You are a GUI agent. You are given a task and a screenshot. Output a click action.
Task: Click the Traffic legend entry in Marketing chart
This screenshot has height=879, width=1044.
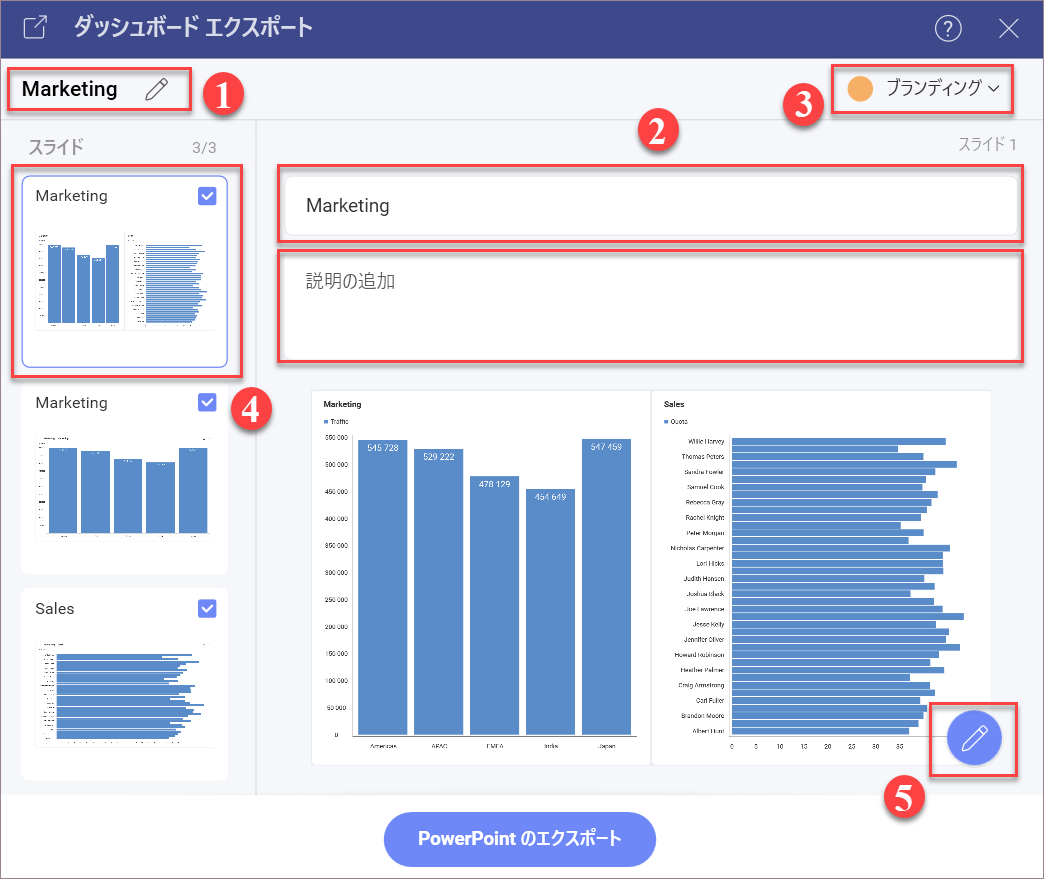[x=336, y=422]
